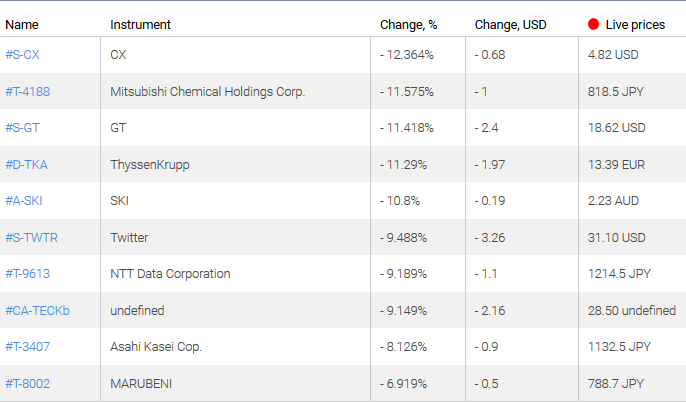Open the #S-CX instrument link
This screenshot has height=402, width=686.
pos(22,55)
